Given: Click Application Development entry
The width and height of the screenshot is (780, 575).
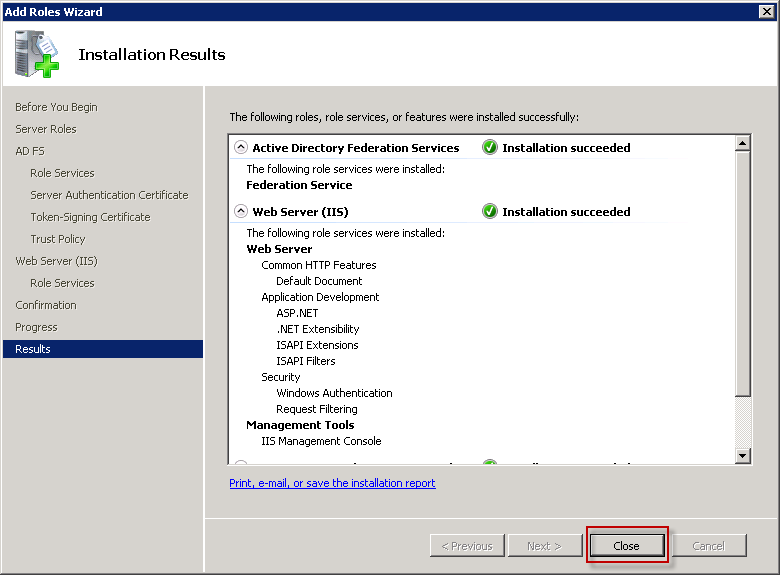Looking at the screenshot, I should [320, 297].
